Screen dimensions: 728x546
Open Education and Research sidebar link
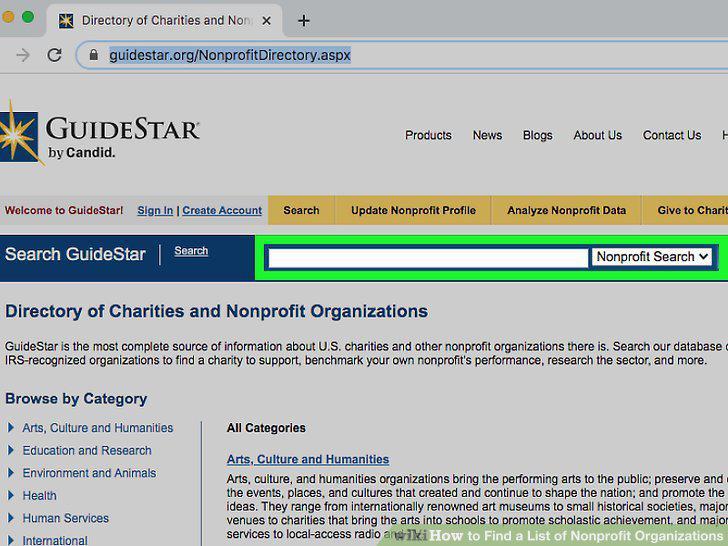tap(87, 450)
